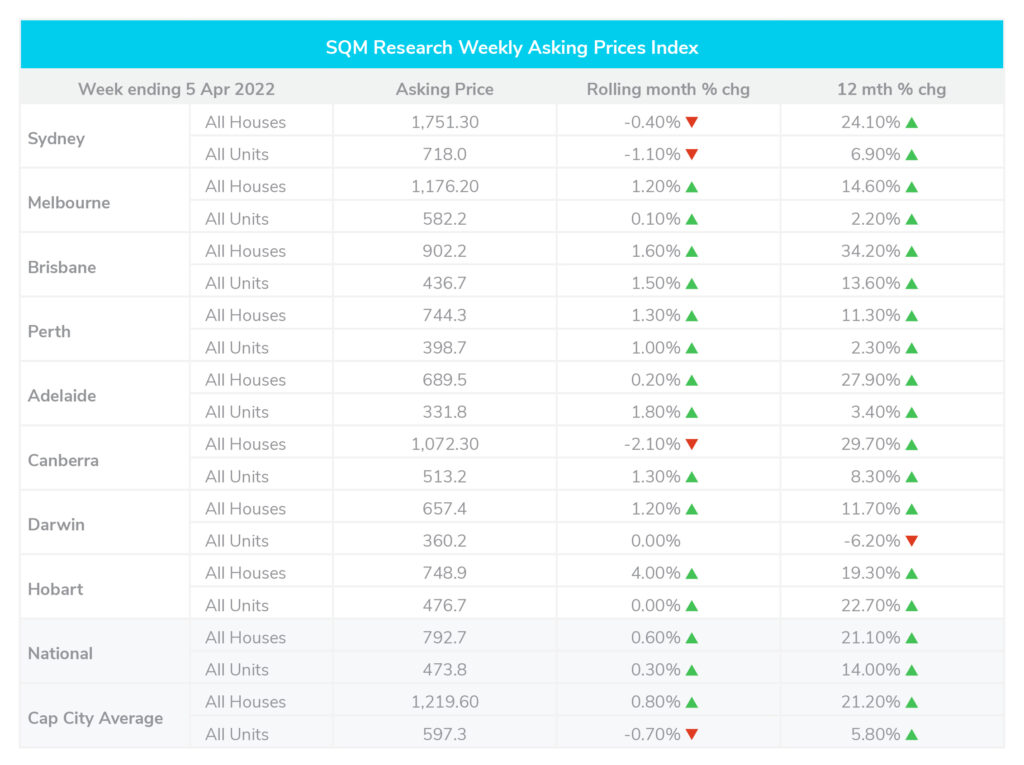Click the '12 mth % chg' column header
Image resolution: width=1024 pixels, height=765 pixels.
[891, 89]
